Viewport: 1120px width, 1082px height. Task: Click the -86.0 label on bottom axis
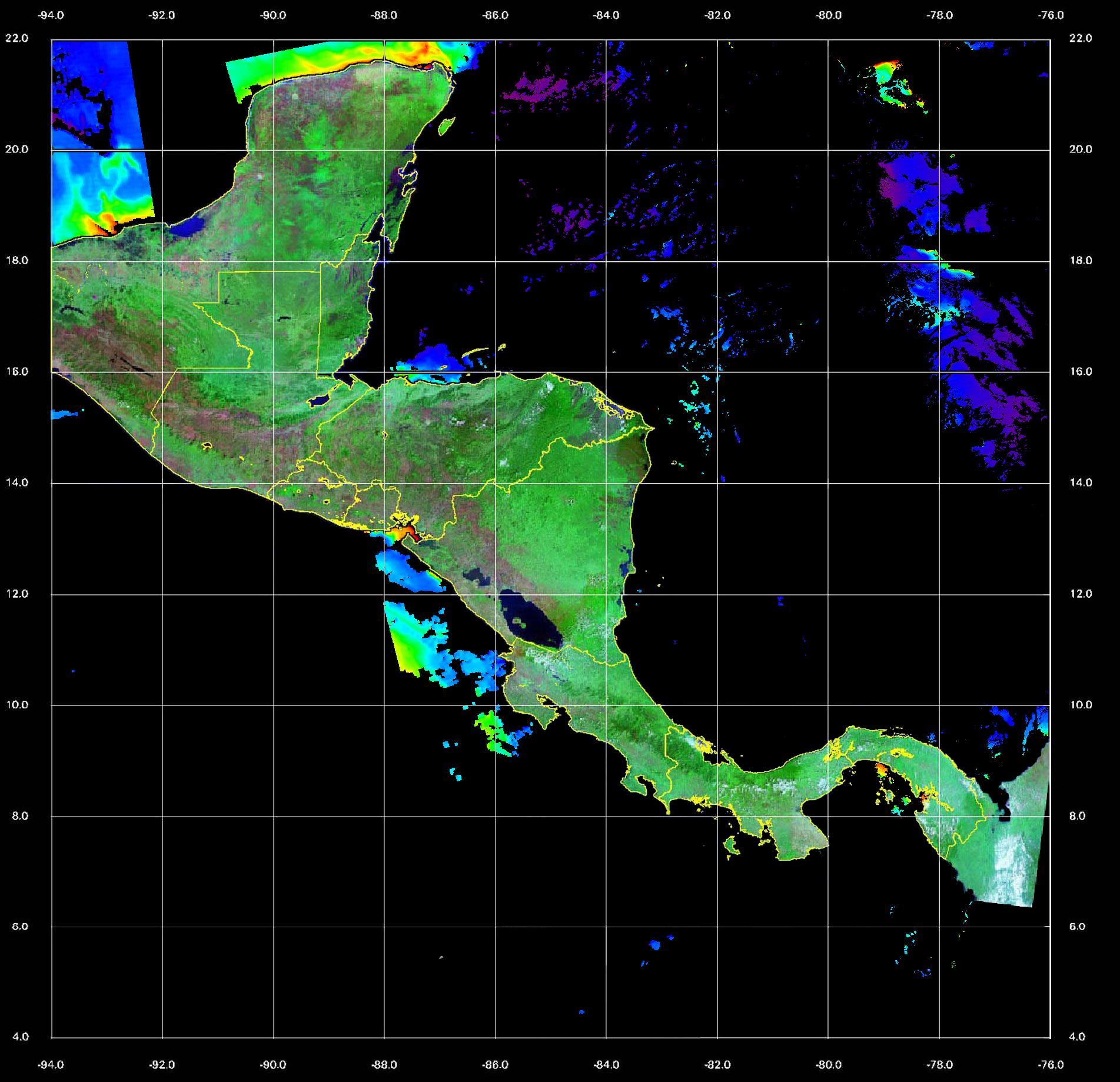click(x=495, y=1064)
